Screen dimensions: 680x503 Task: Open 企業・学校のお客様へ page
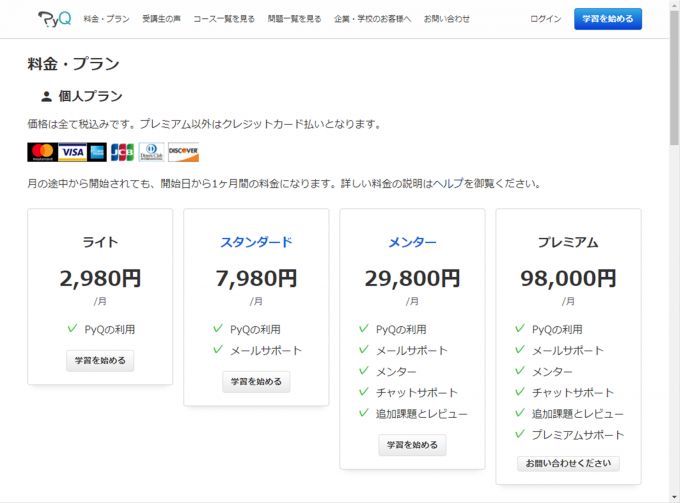click(x=373, y=19)
